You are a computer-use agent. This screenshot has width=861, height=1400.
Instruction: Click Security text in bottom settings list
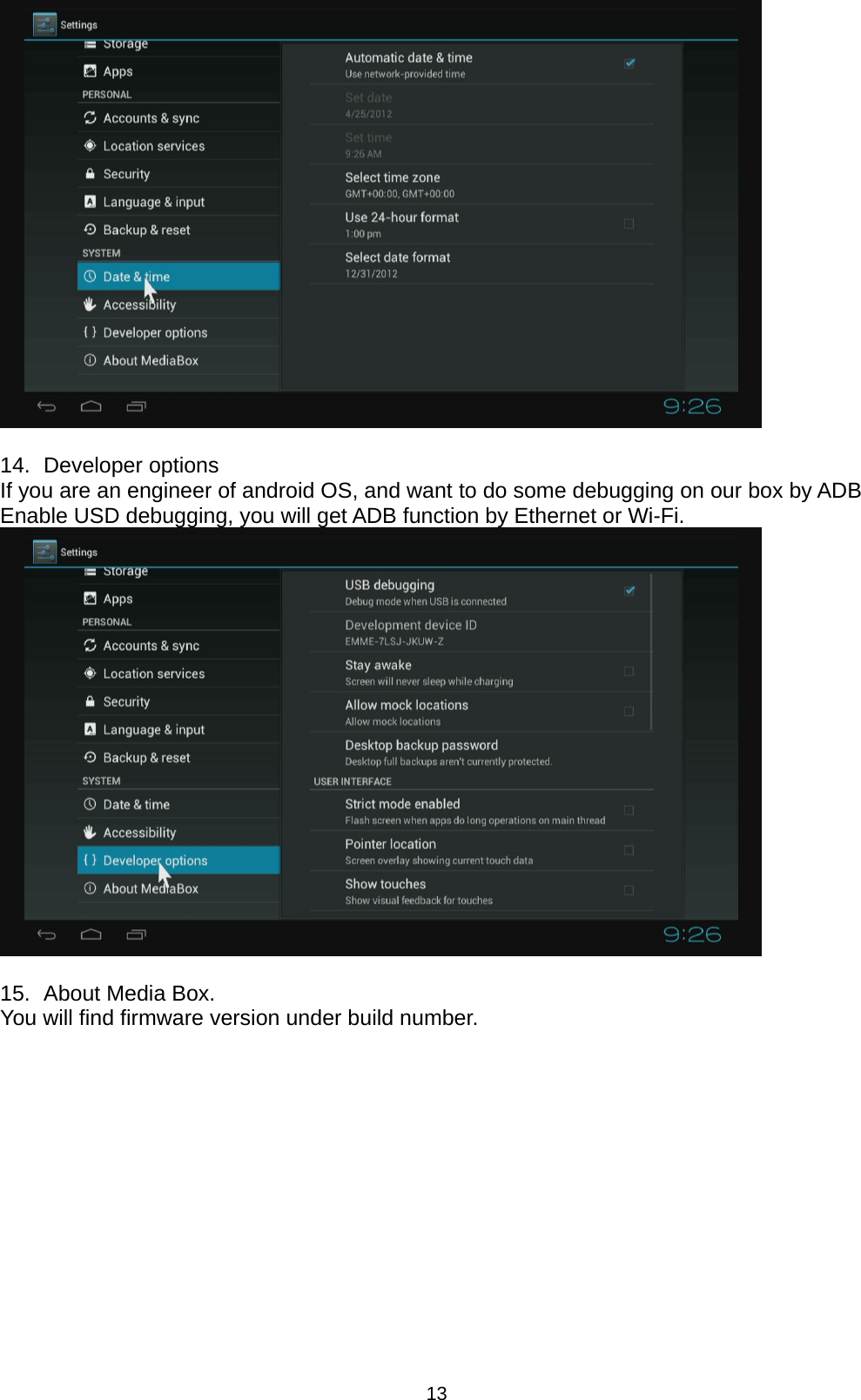[126, 701]
